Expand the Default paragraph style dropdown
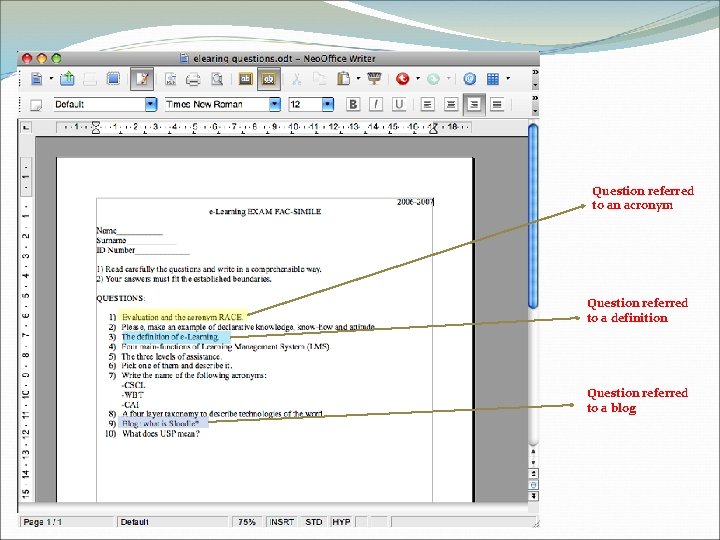Screen dimensions: 720x540 [x=151, y=104]
